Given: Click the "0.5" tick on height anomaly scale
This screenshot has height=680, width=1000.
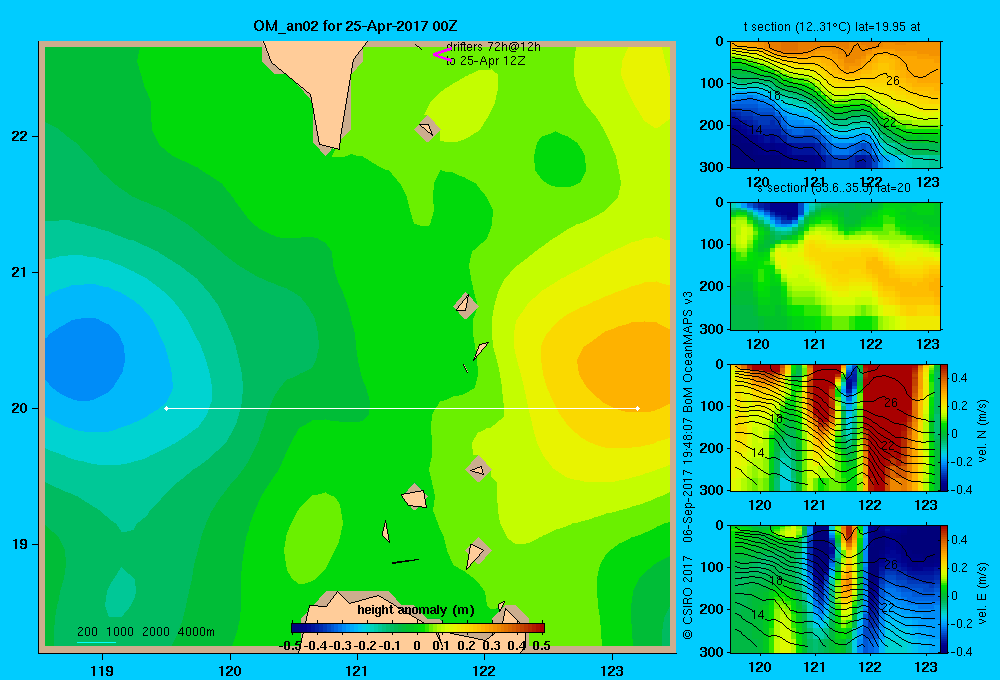Looking at the screenshot, I should point(541,646).
